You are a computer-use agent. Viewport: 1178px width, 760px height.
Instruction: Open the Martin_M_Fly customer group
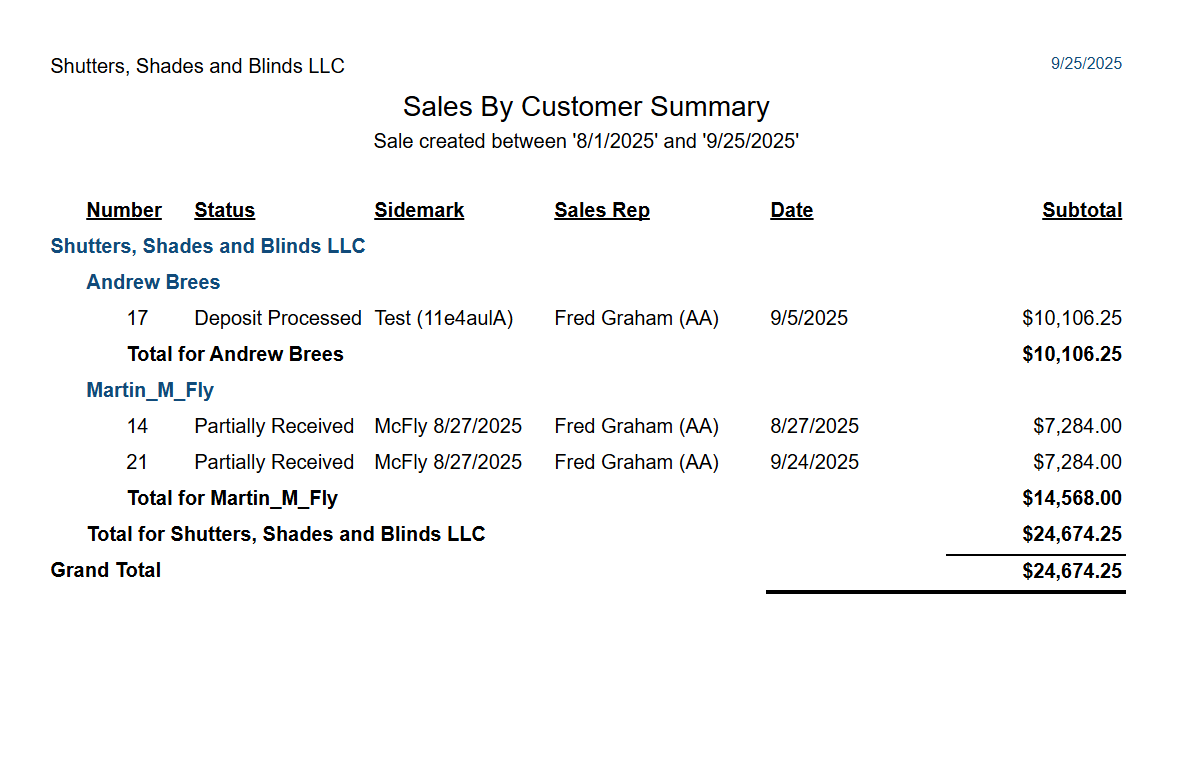coord(150,391)
